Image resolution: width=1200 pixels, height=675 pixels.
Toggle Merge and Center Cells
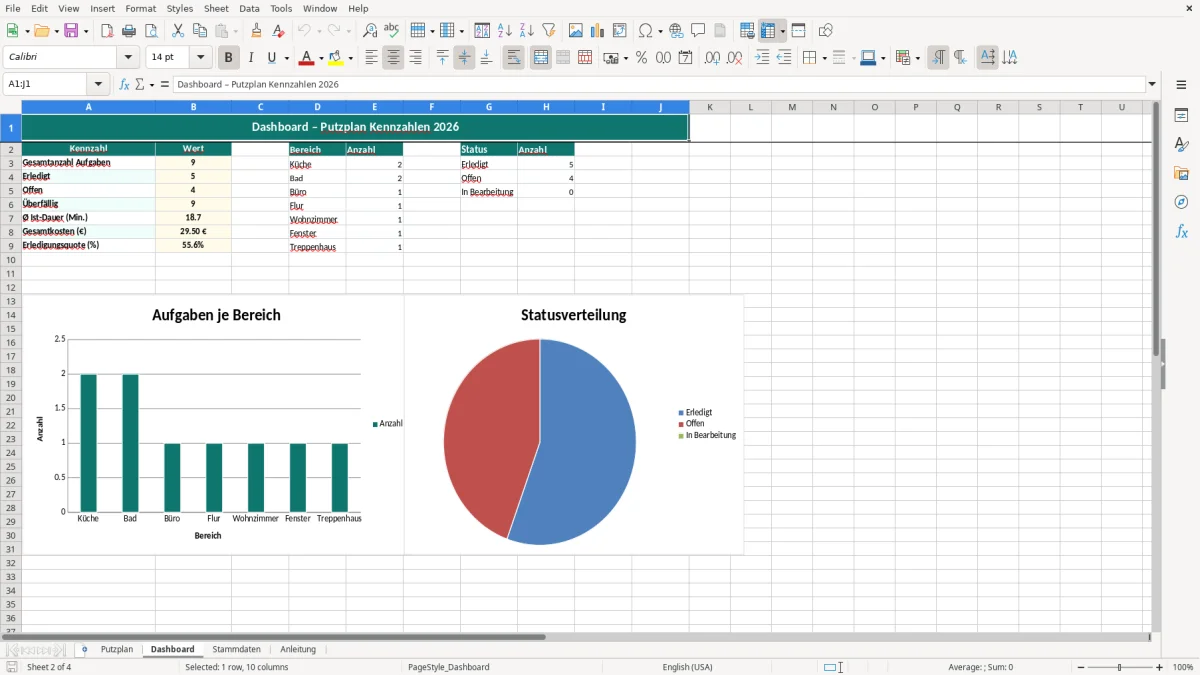pyautogui.click(x=541, y=58)
